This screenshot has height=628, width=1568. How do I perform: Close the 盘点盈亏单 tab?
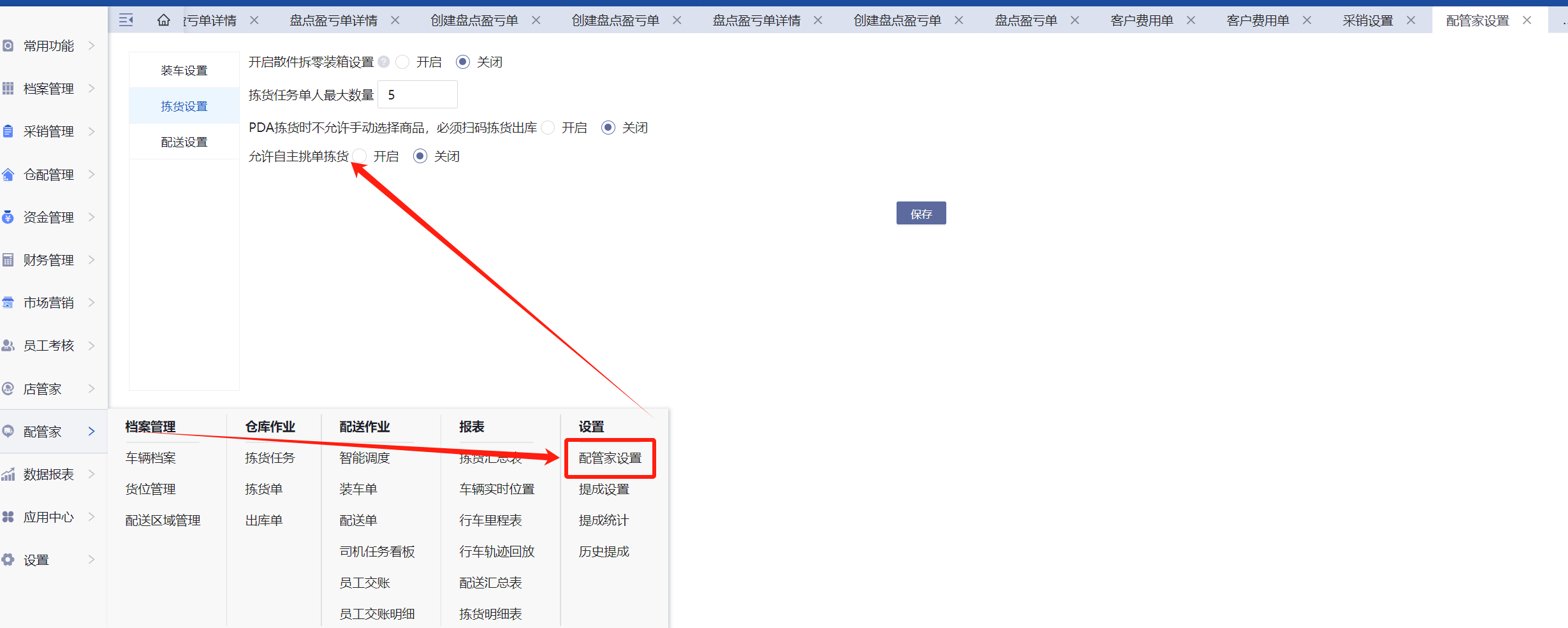click(1075, 20)
